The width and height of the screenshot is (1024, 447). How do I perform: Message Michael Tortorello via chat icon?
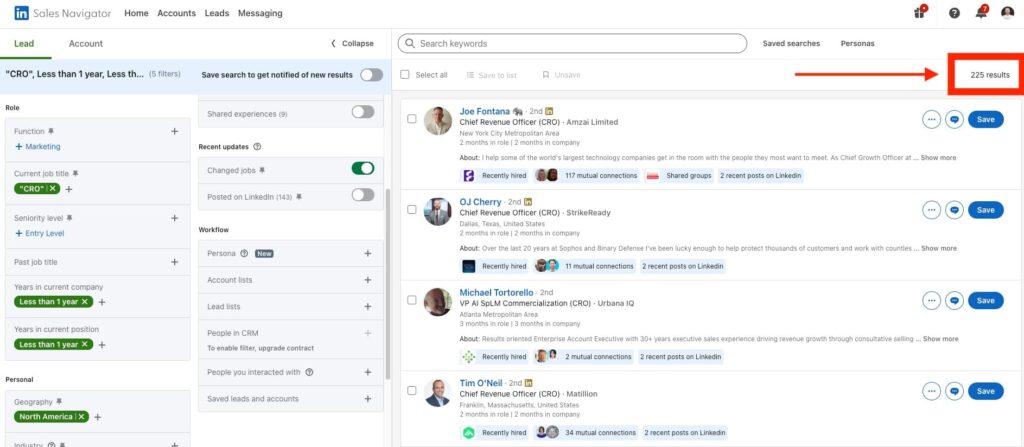(x=955, y=301)
